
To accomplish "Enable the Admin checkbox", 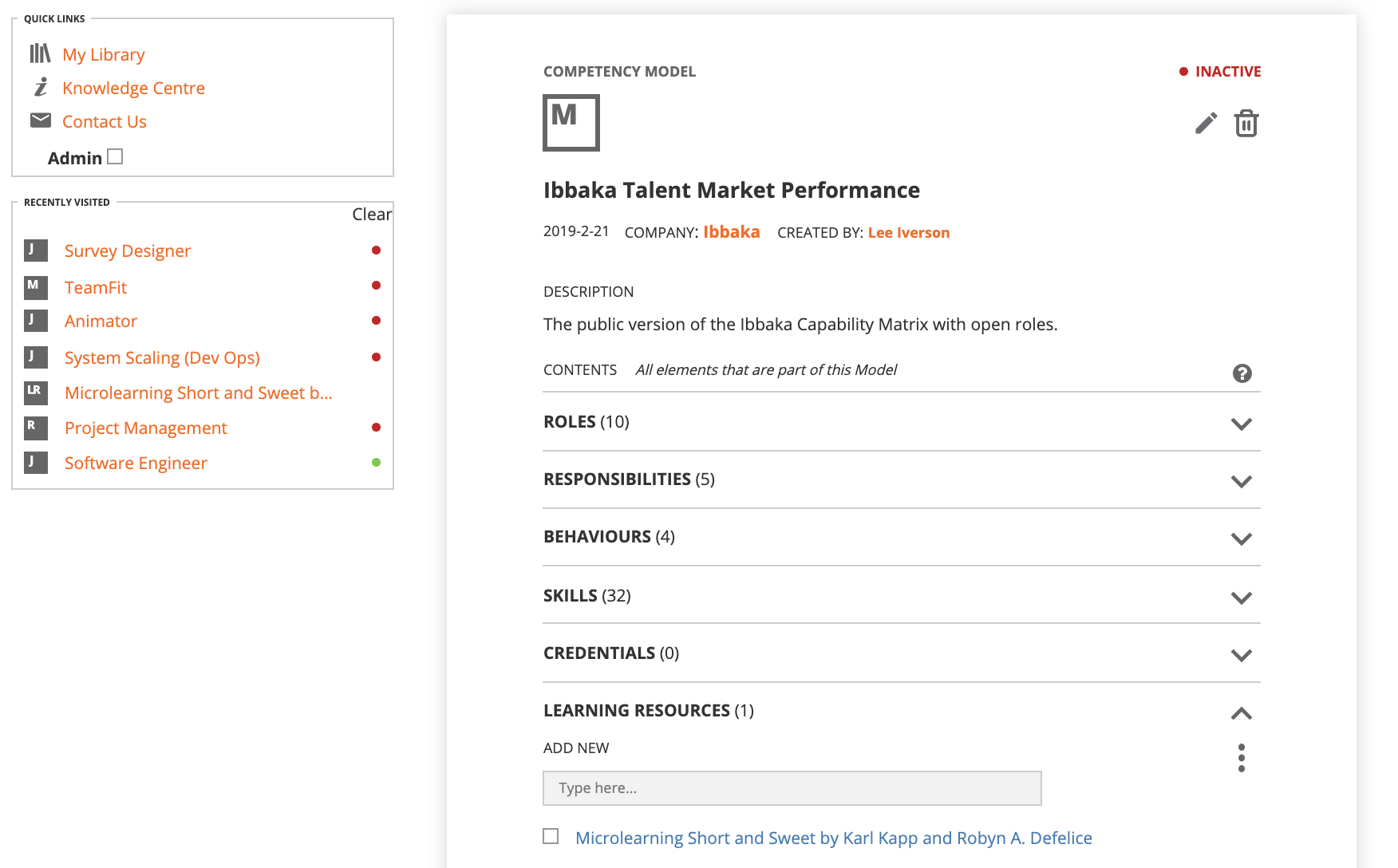I will tap(116, 156).
